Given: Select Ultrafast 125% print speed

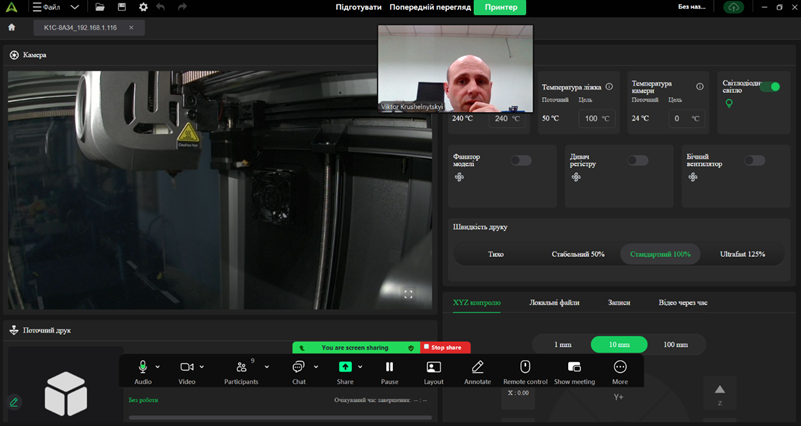Looking at the screenshot, I should click(x=742, y=254).
